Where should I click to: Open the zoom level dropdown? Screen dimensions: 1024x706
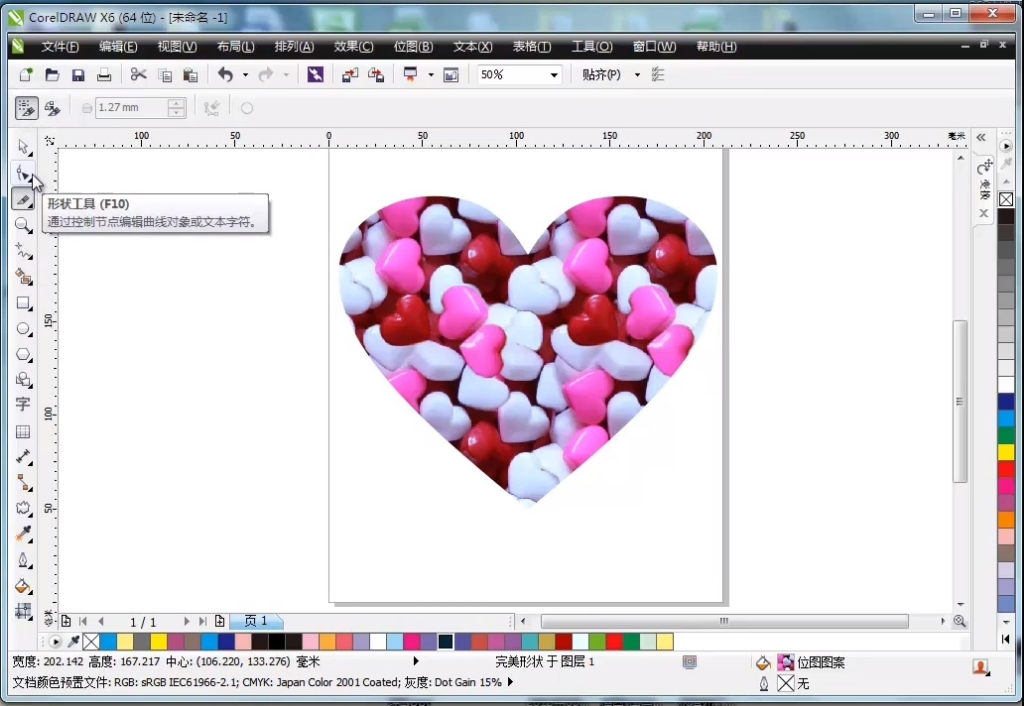click(553, 74)
